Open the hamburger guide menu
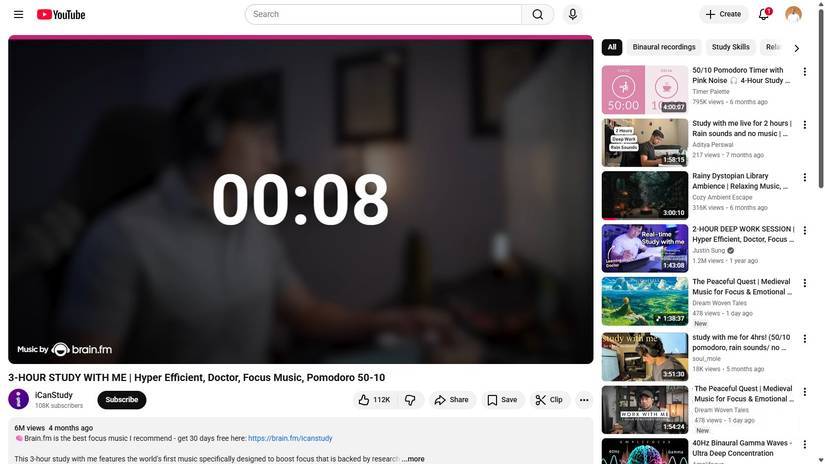 pyautogui.click(x=18, y=14)
